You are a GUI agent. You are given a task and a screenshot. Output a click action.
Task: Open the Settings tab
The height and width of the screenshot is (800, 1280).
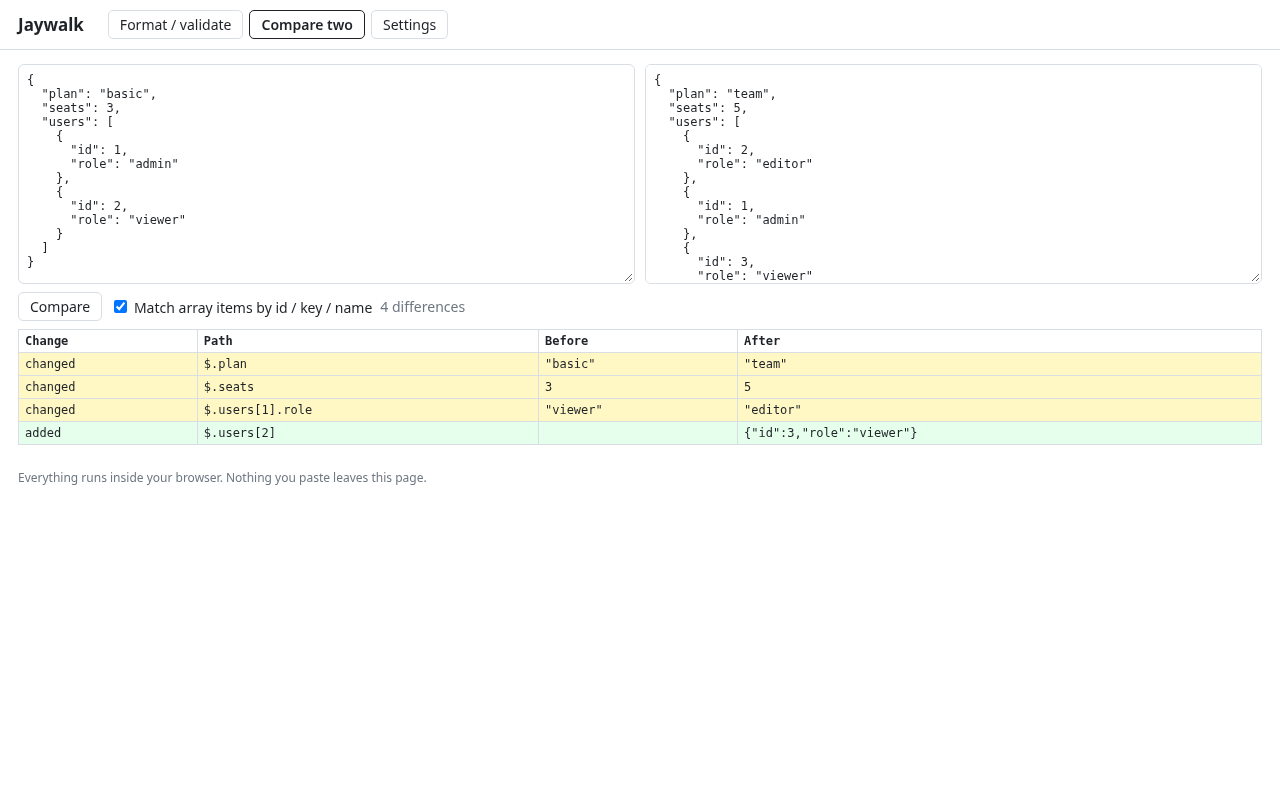(409, 25)
